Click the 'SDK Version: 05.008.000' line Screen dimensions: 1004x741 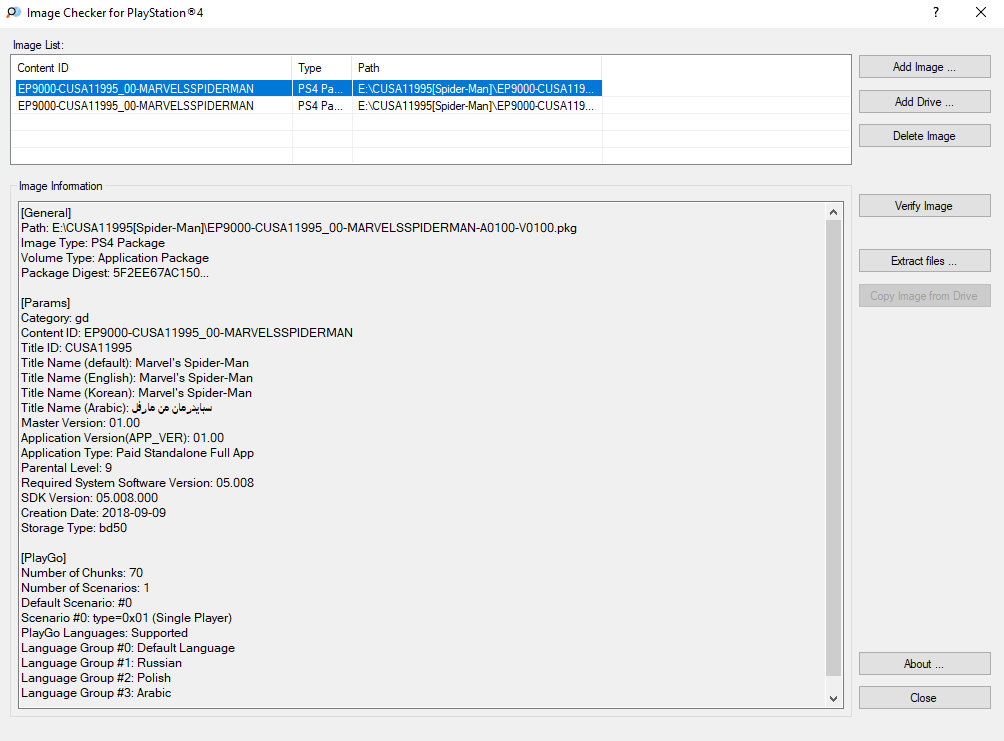pyautogui.click(x=90, y=498)
